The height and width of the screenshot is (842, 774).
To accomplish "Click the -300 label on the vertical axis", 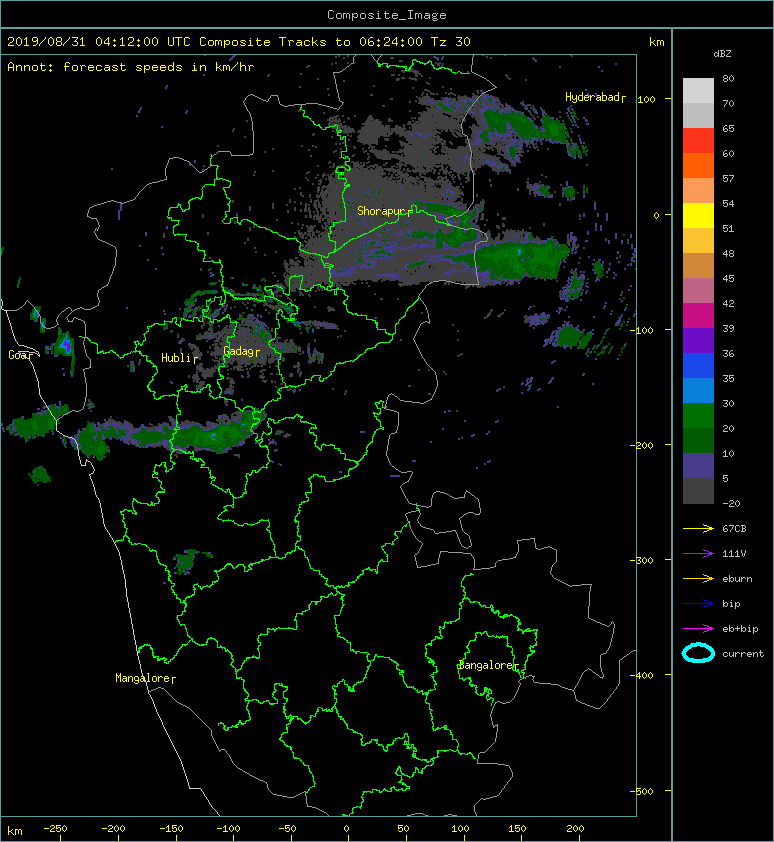I will [x=643, y=560].
